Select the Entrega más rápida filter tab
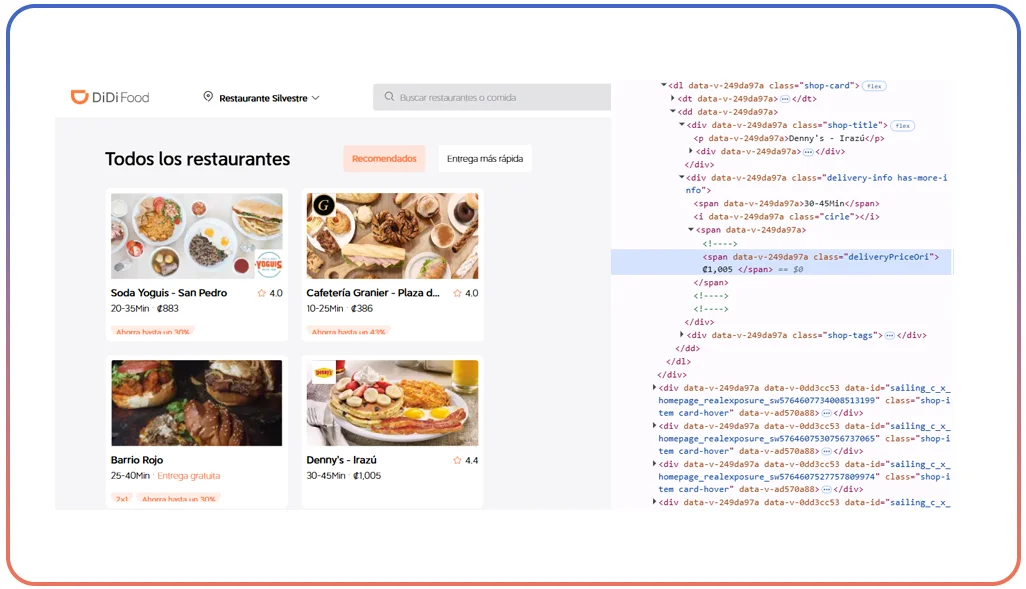This screenshot has height=589, width=1026. click(484, 158)
